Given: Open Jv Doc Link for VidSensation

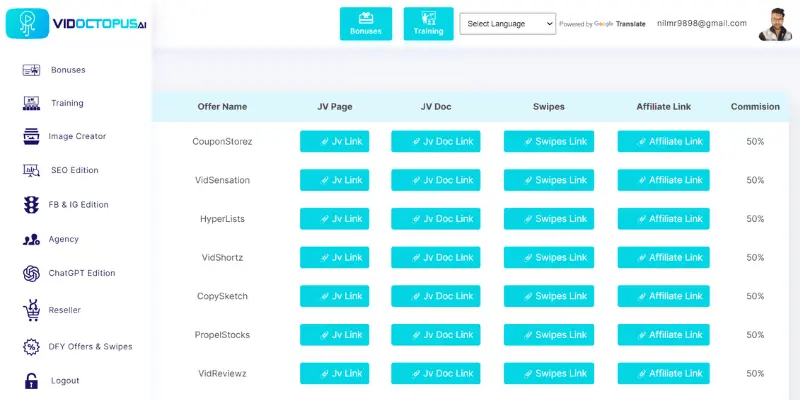Looking at the screenshot, I should tap(436, 180).
